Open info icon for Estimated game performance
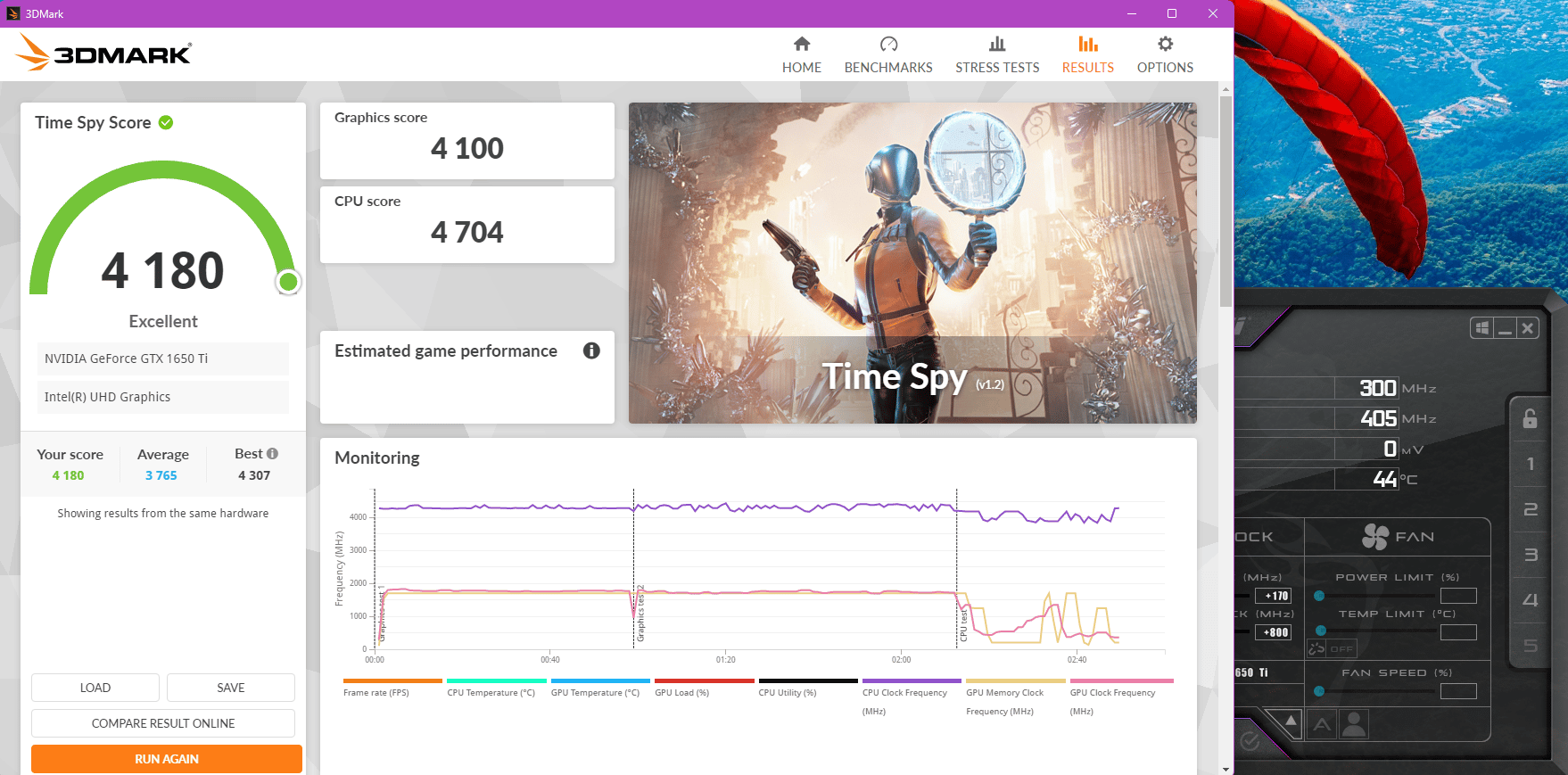Screen dimensions: 1568x775 [591, 350]
